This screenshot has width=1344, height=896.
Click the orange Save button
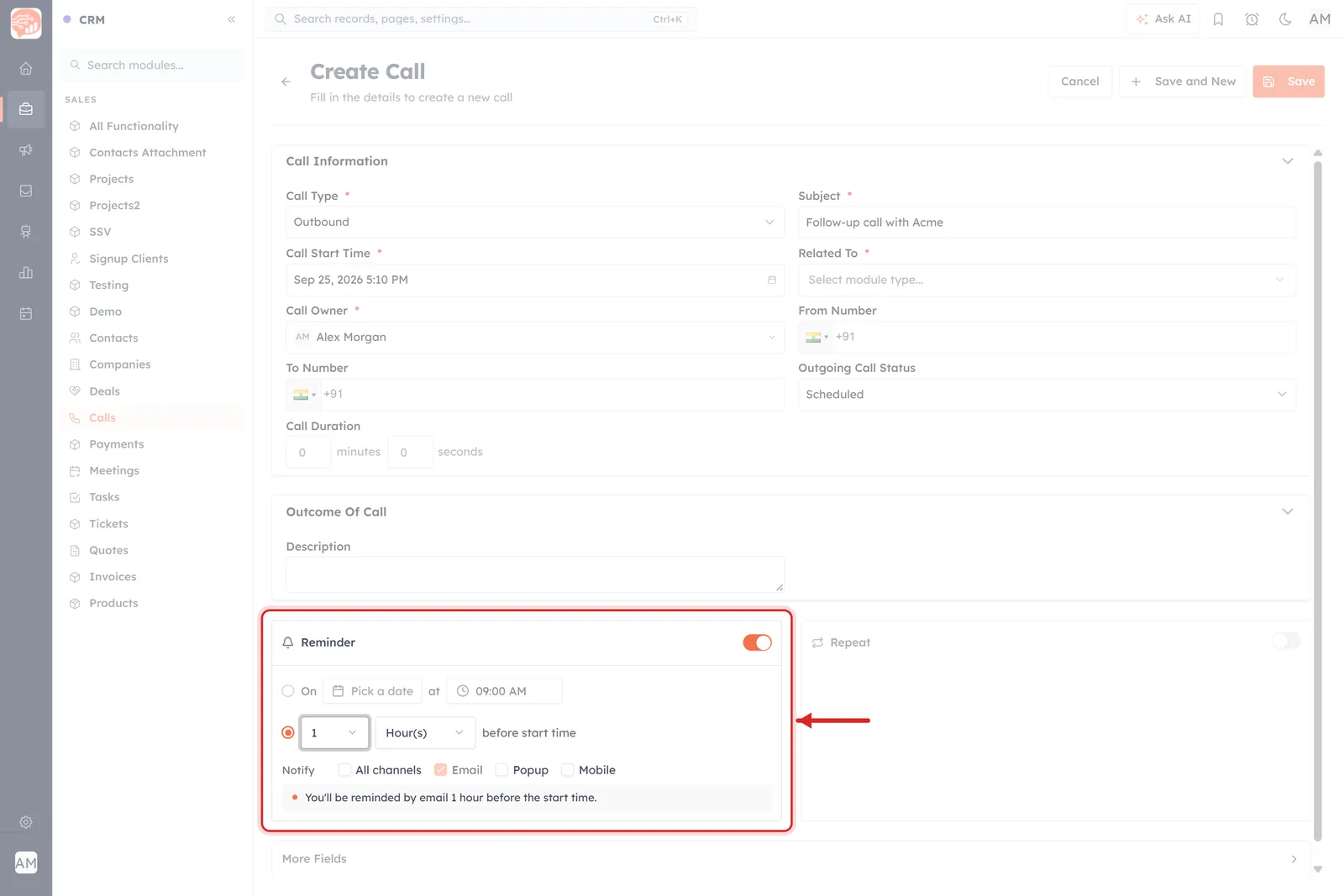(1289, 81)
